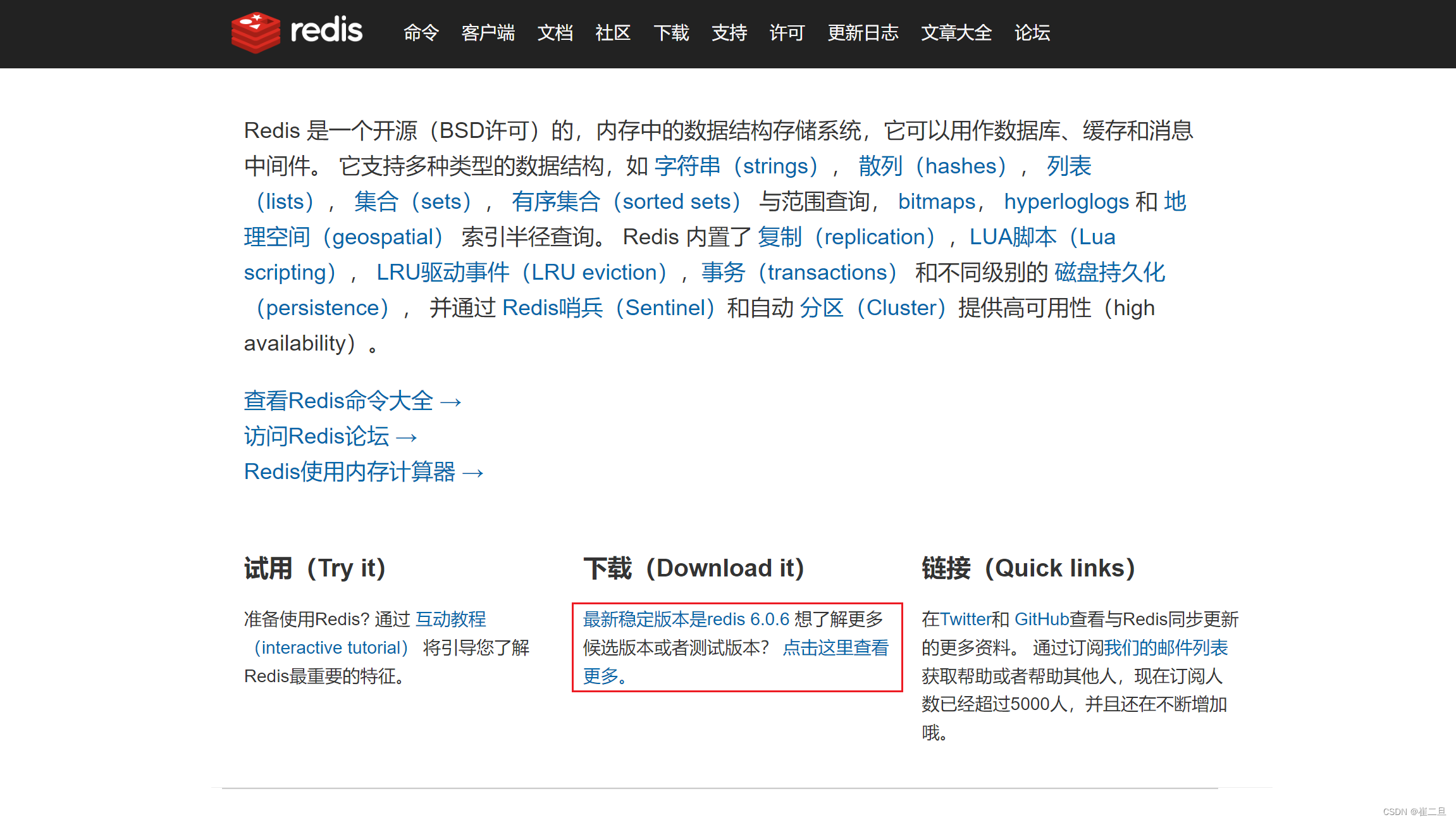The image size is (1456, 822).
Task: Open the 许可 navigation item
Action: tap(787, 32)
